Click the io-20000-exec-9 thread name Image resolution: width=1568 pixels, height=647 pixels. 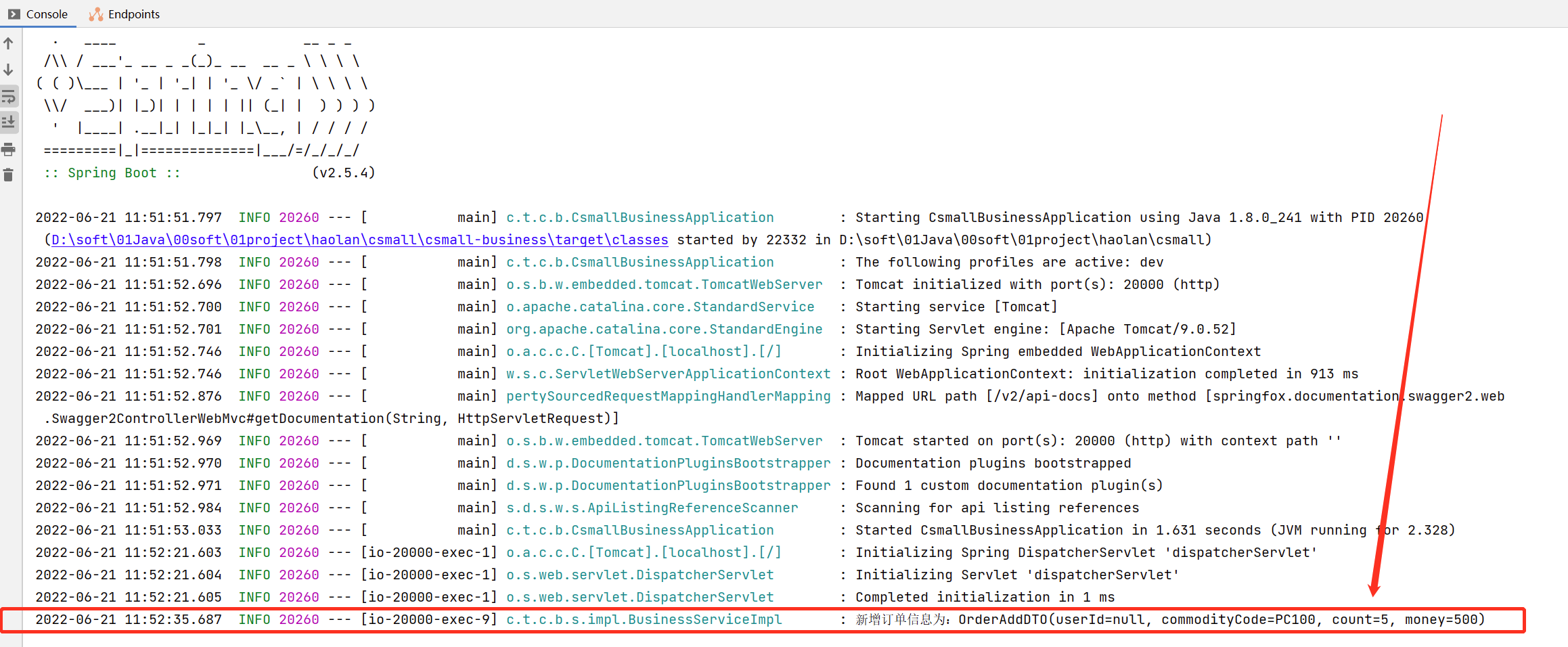point(429,619)
